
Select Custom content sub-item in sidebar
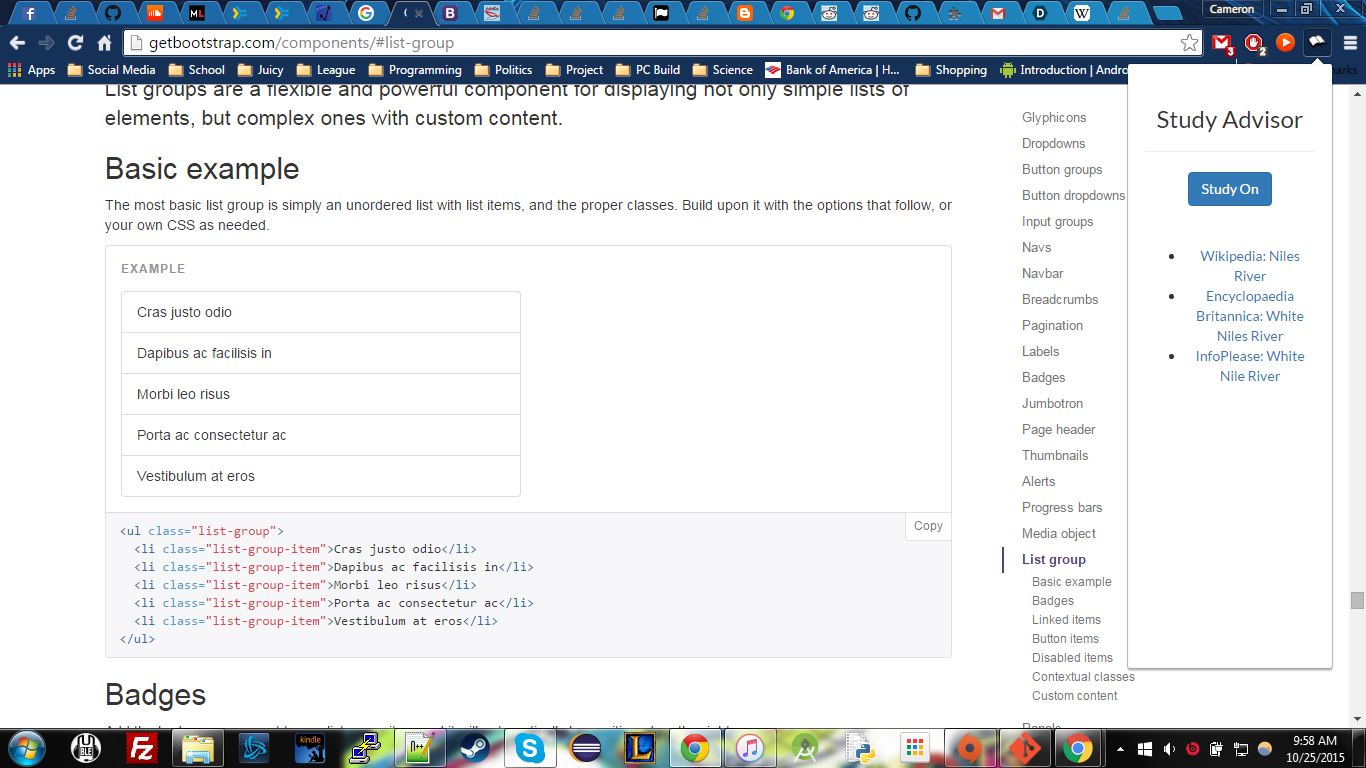point(1075,696)
